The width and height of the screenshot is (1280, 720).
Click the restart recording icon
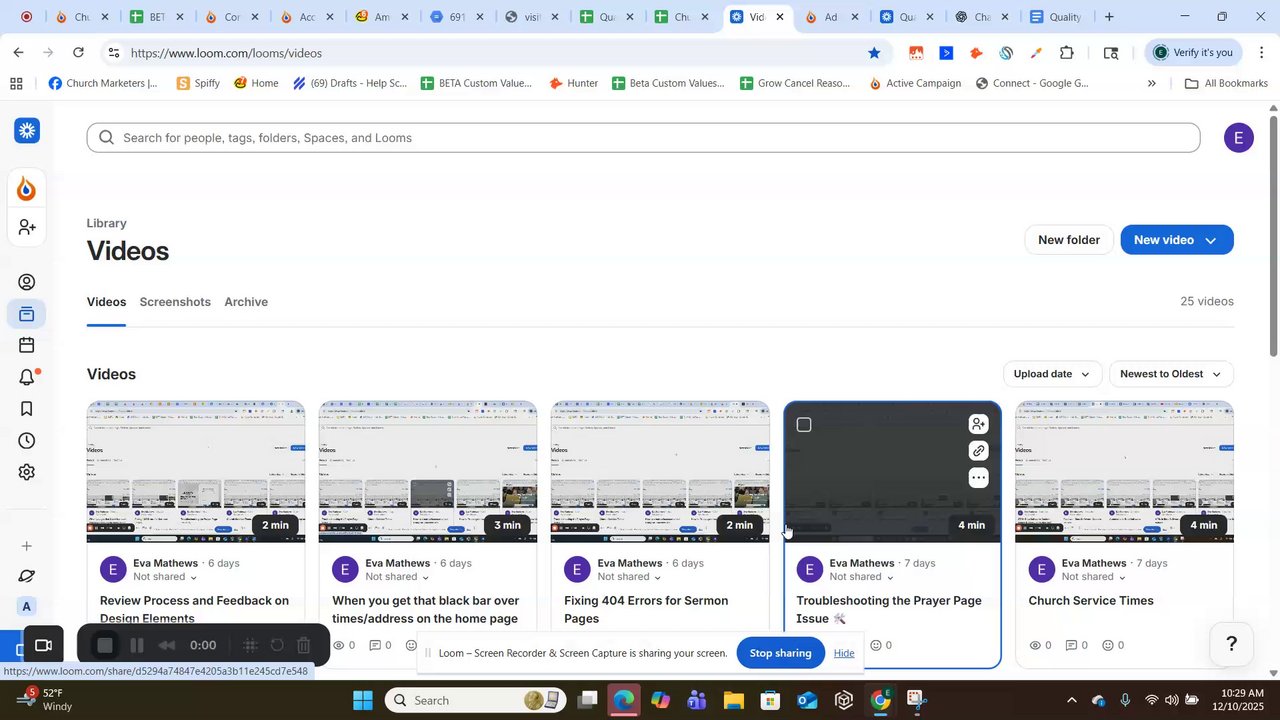point(277,646)
